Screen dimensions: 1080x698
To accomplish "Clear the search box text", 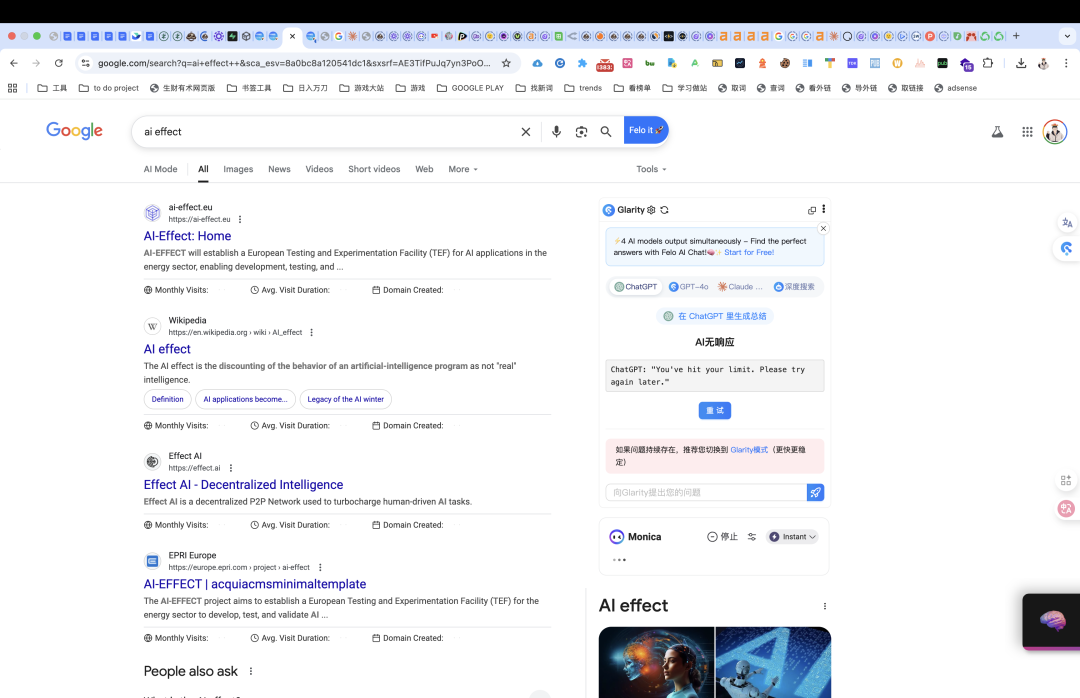I will (526, 132).
